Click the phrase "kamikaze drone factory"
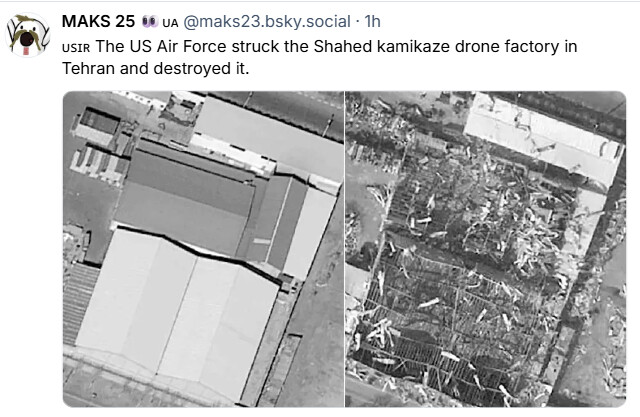640x417 pixels. pos(469,47)
